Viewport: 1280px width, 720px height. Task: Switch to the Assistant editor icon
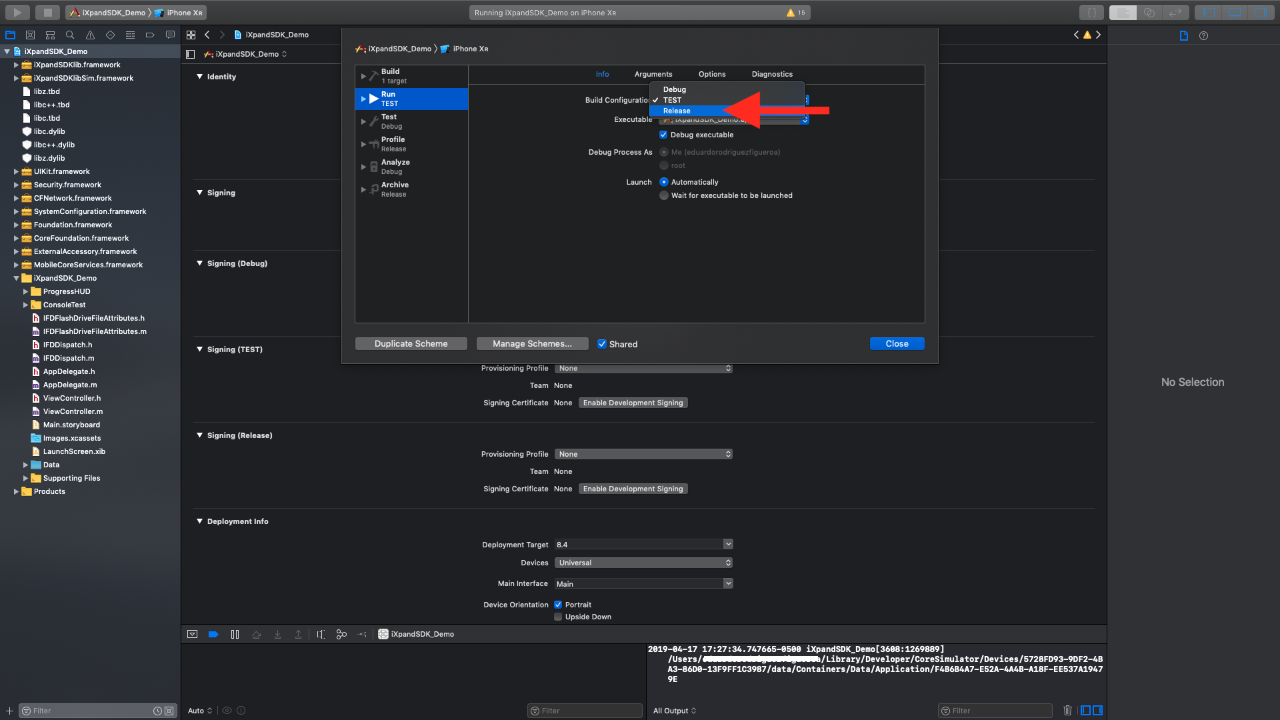pos(1149,12)
